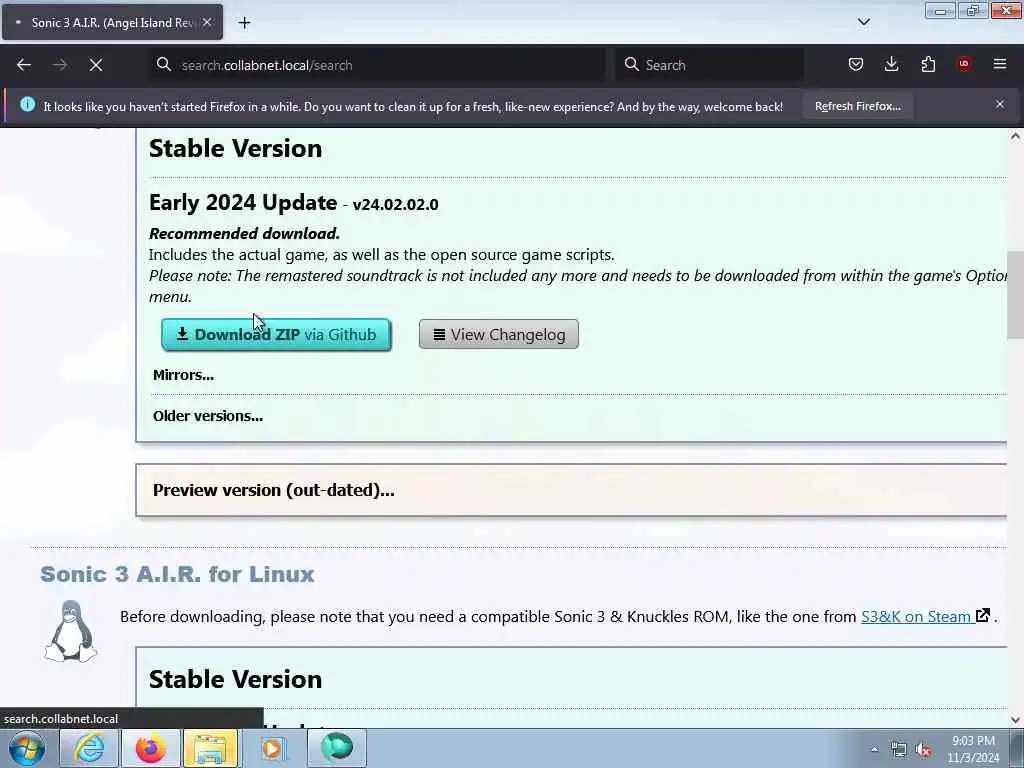
Task: Click the uBlock Origin toolbar icon
Action: tap(964, 64)
